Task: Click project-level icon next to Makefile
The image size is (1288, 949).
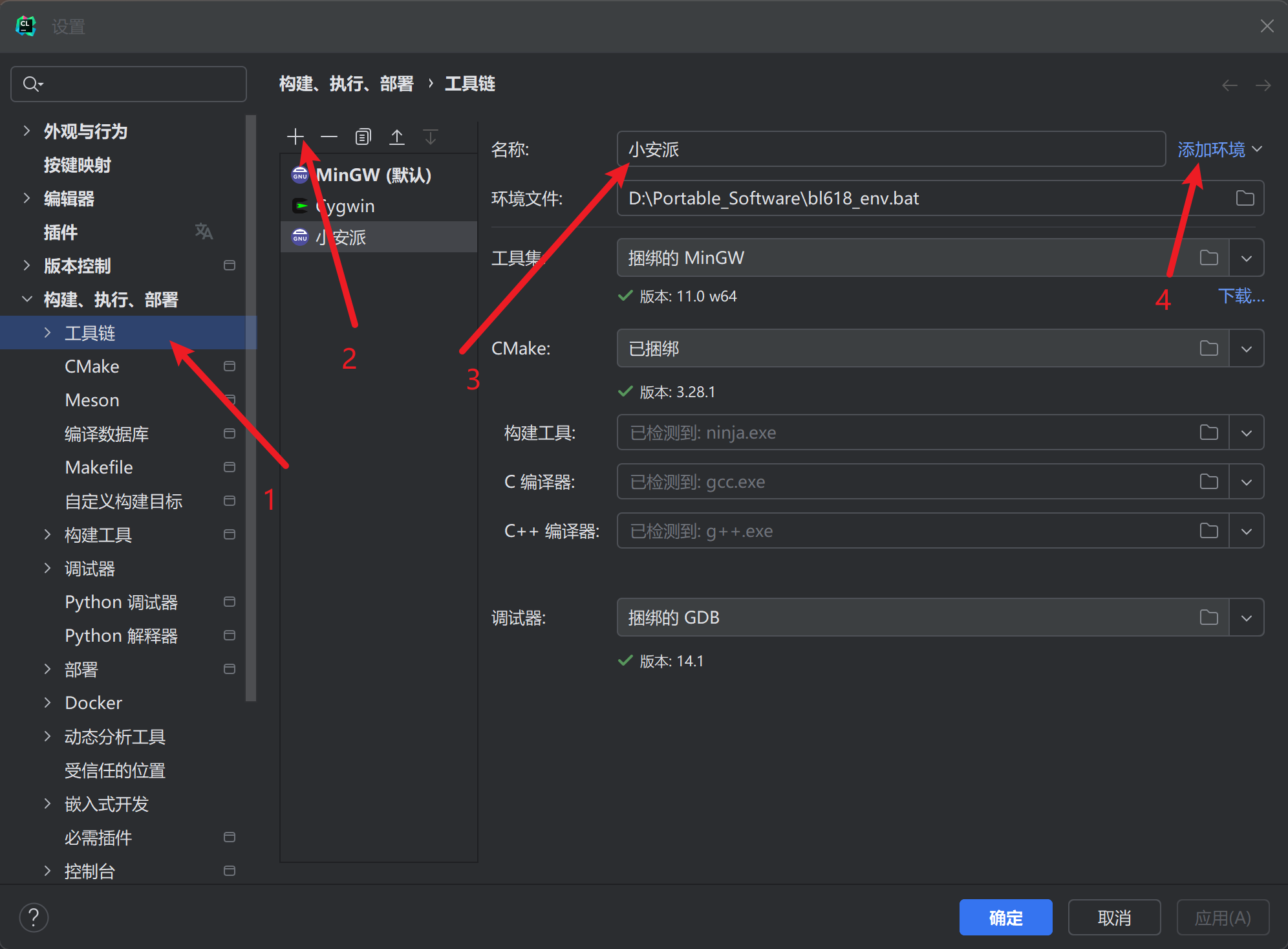Action: 229,467
